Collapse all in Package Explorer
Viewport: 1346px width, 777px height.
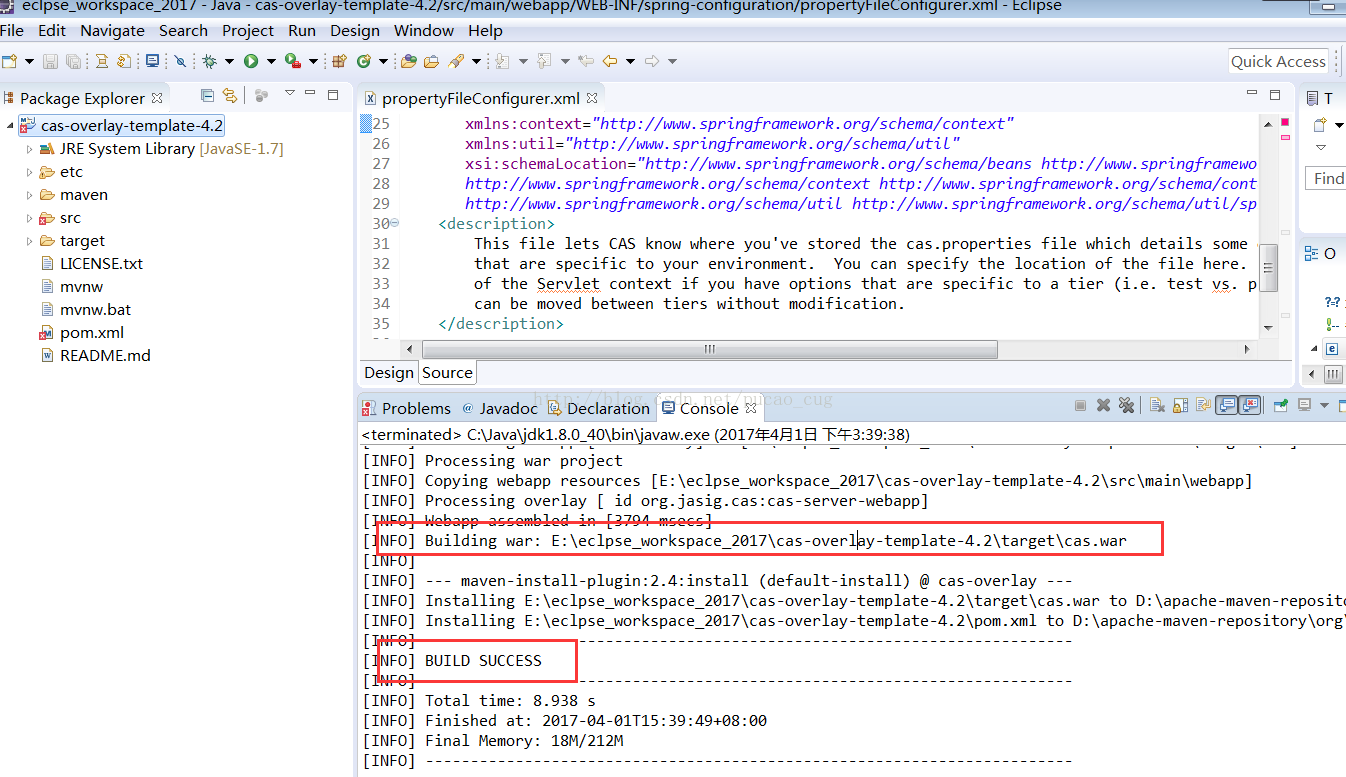click(x=207, y=95)
